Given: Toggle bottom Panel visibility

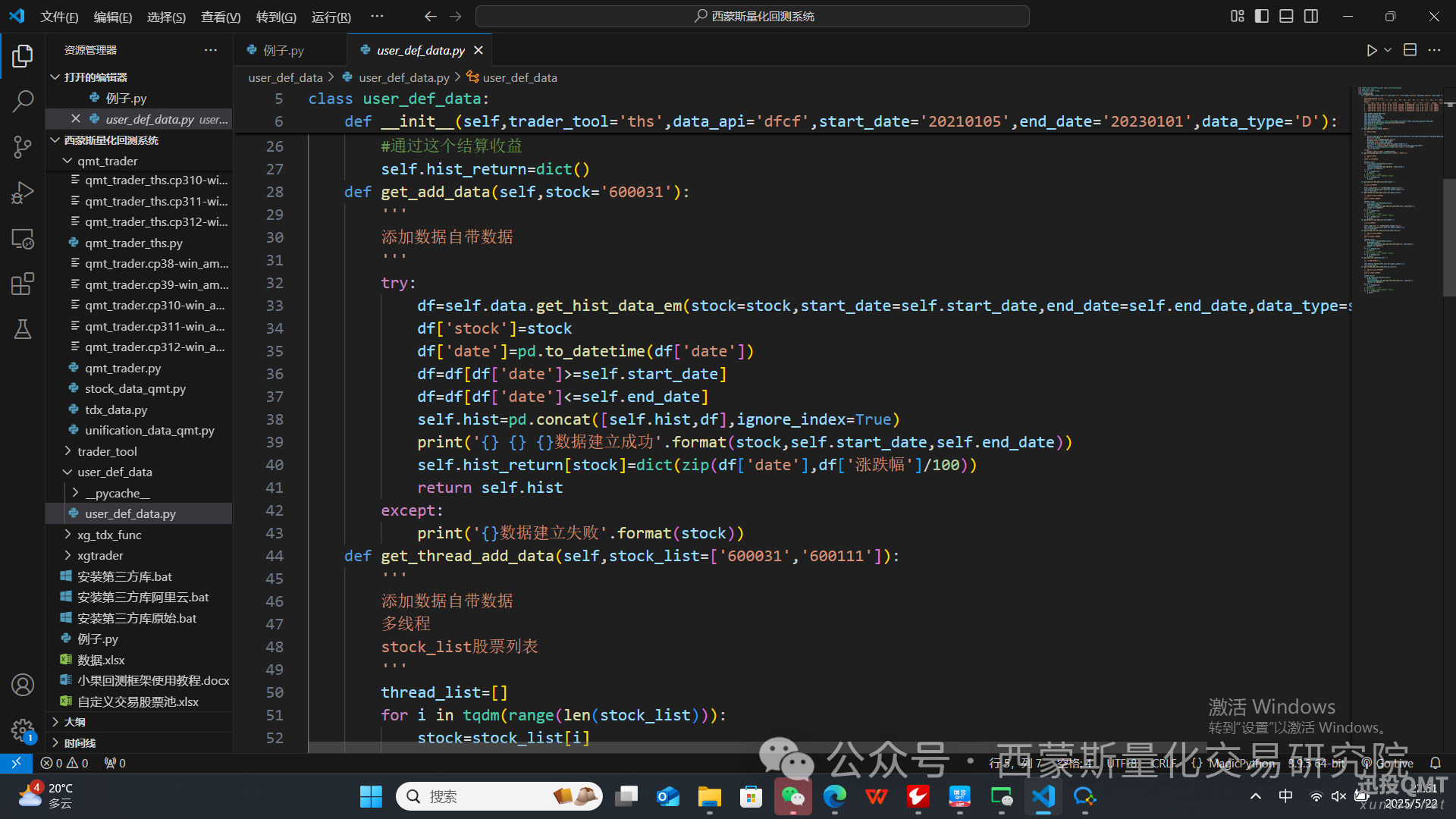Looking at the screenshot, I should tap(1286, 16).
